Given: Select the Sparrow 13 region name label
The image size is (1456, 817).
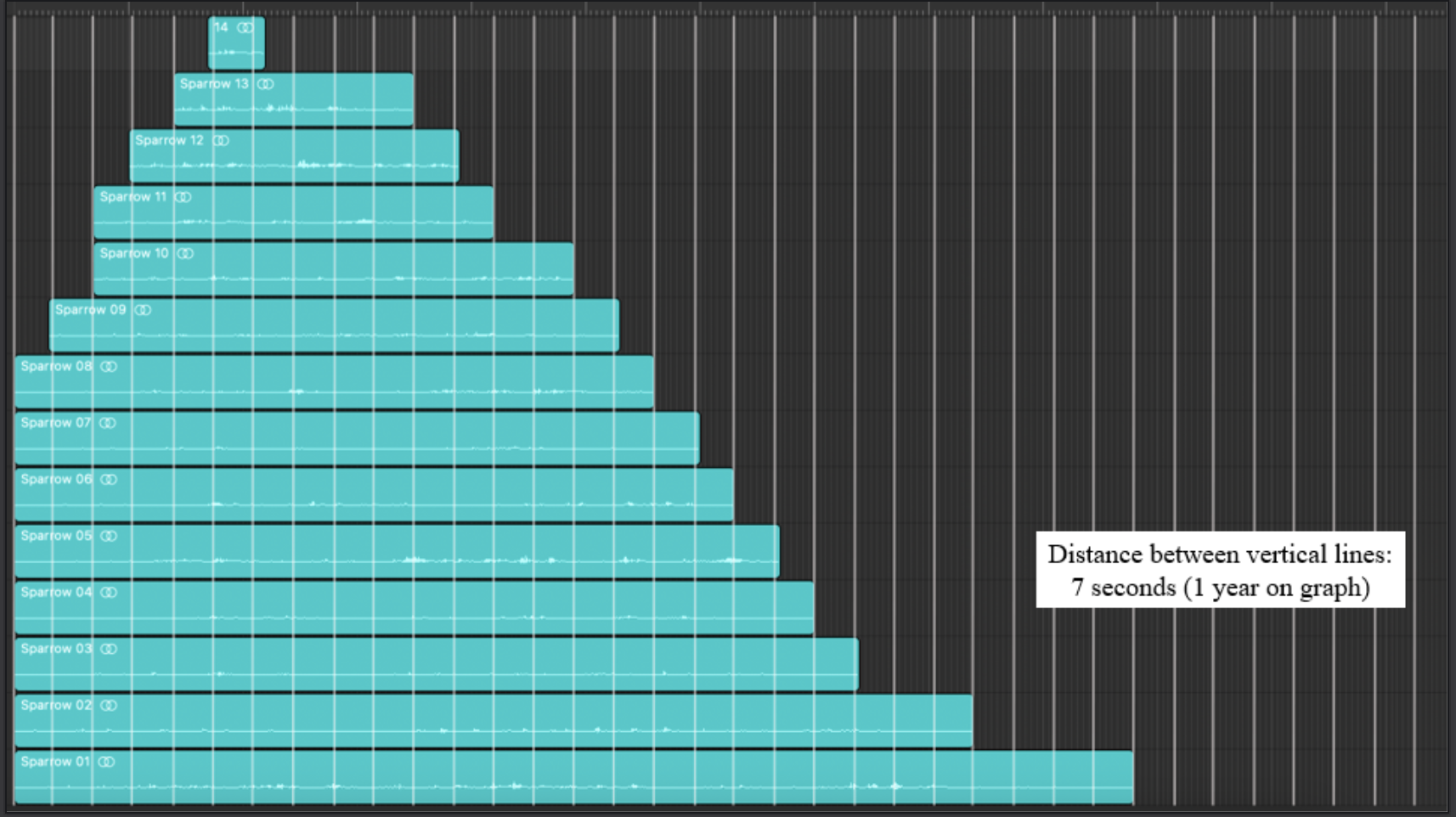Looking at the screenshot, I should coord(214,84).
